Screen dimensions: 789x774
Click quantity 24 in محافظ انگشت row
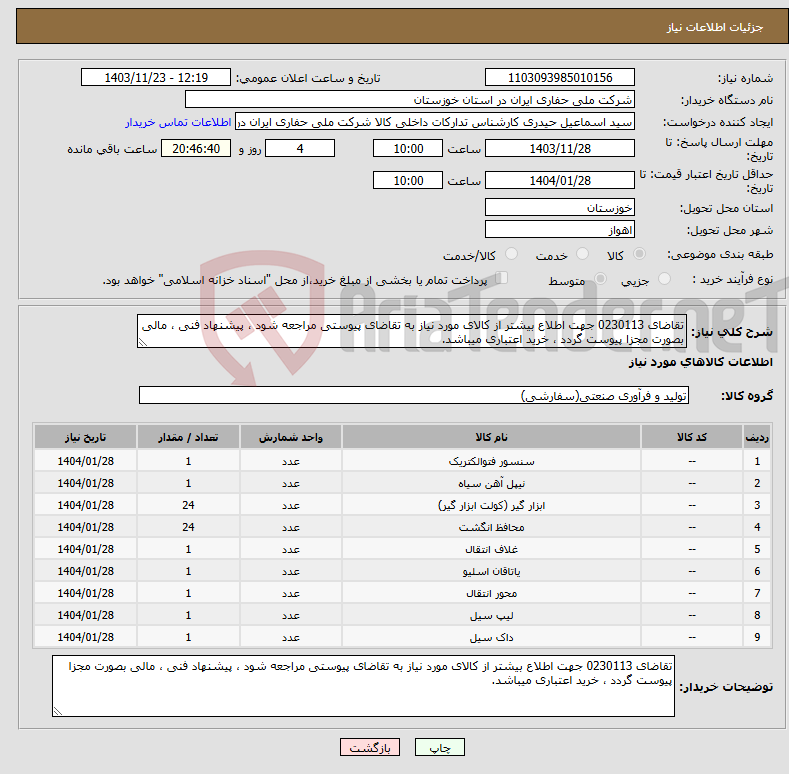coord(188,527)
